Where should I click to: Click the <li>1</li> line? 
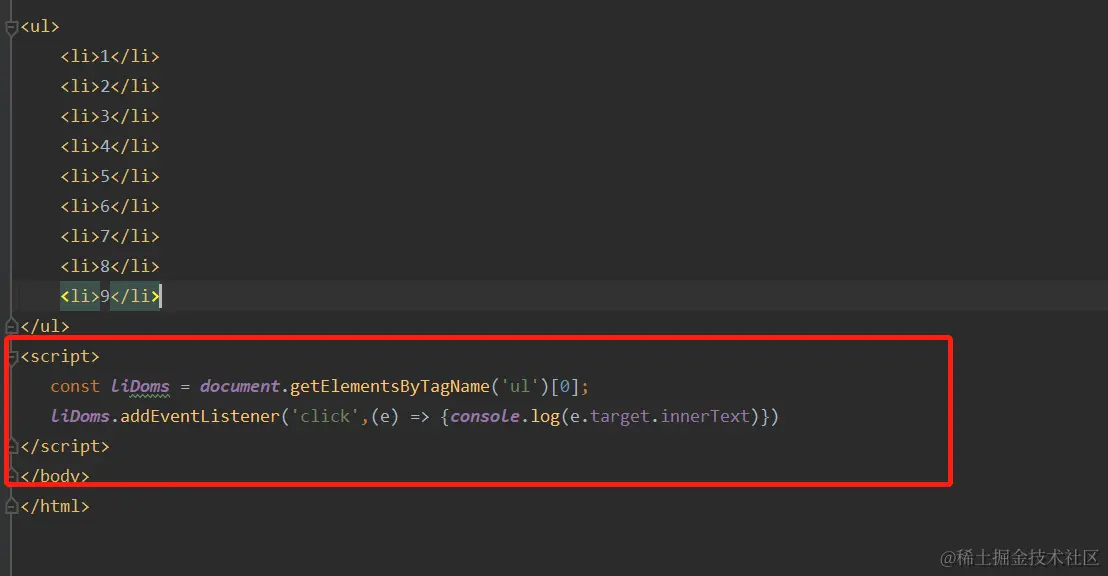point(110,57)
